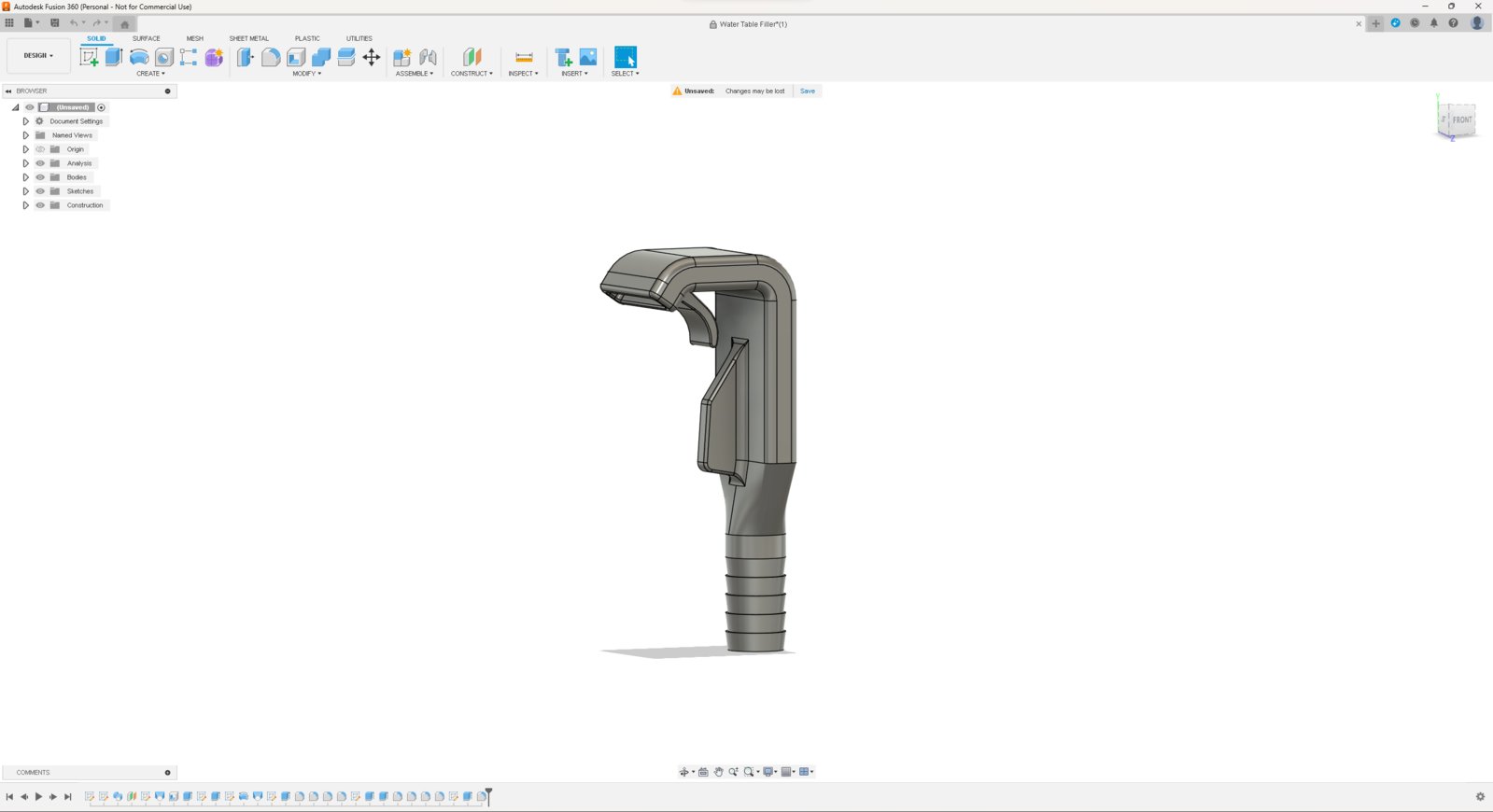Open the Orbit navigation tool
1493x812 pixels.
click(684, 772)
